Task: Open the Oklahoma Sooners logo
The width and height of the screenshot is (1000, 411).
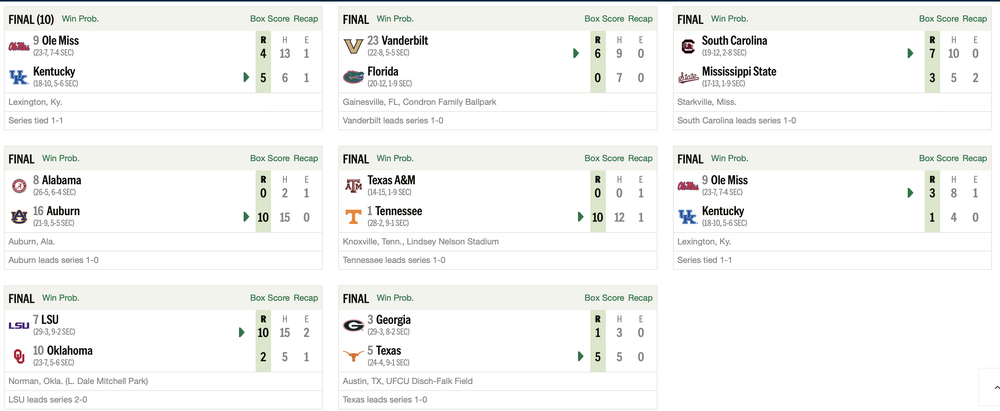Action: pos(19,355)
